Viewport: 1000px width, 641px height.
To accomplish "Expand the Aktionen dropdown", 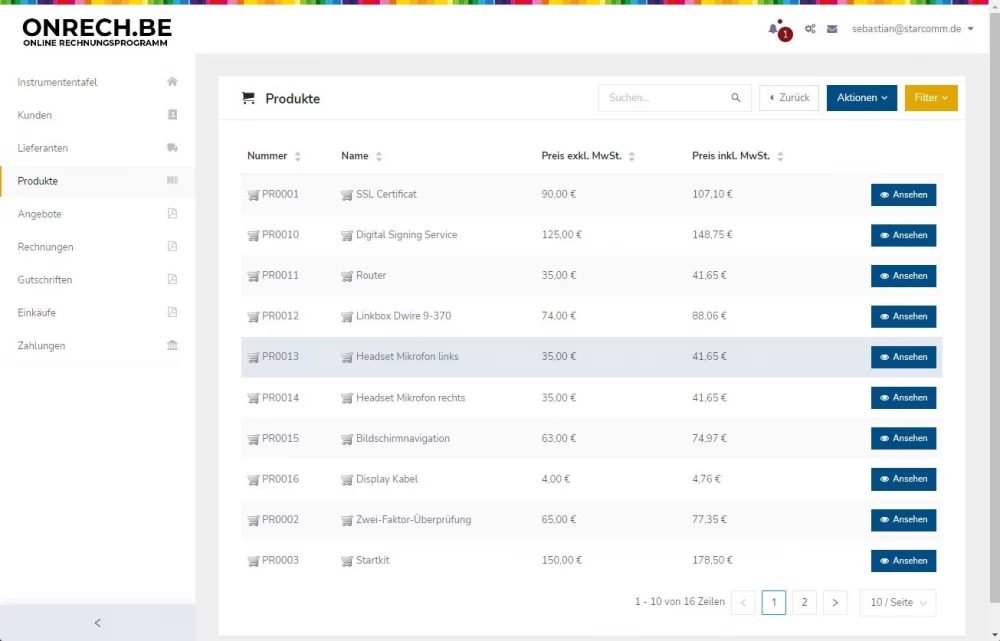I will click(861, 98).
